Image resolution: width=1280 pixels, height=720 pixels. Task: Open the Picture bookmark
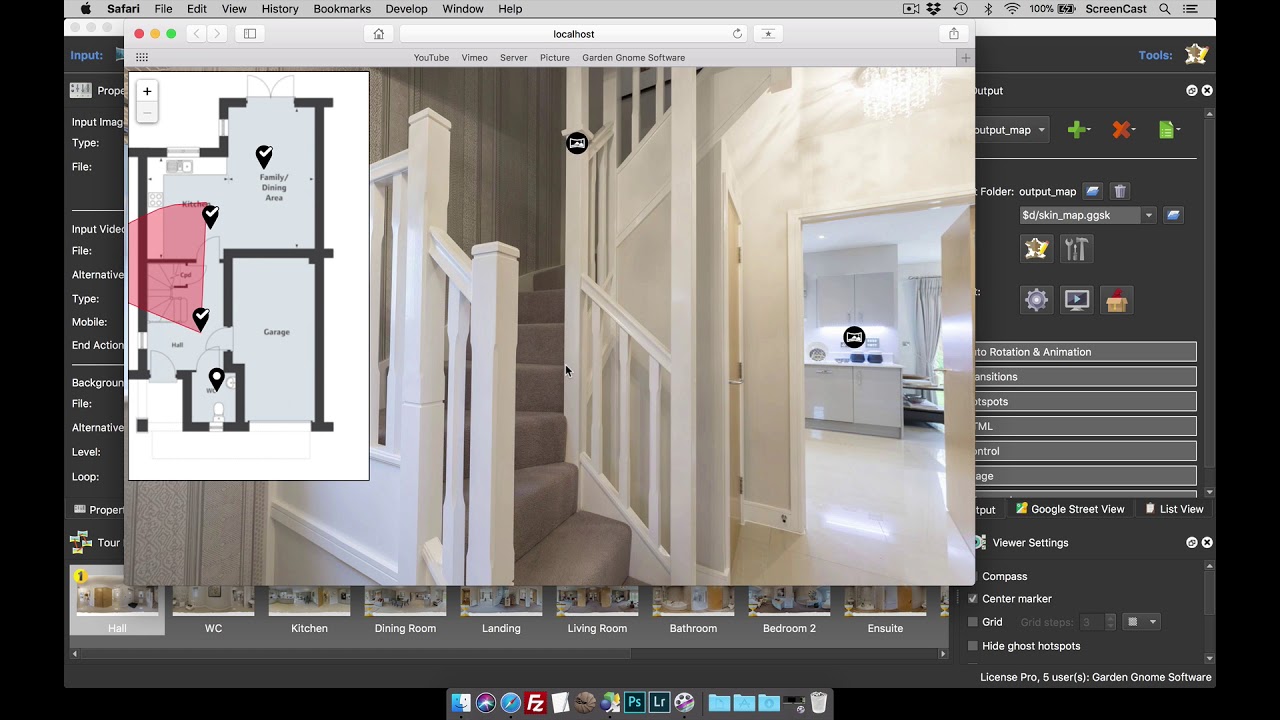tap(555, 58)
